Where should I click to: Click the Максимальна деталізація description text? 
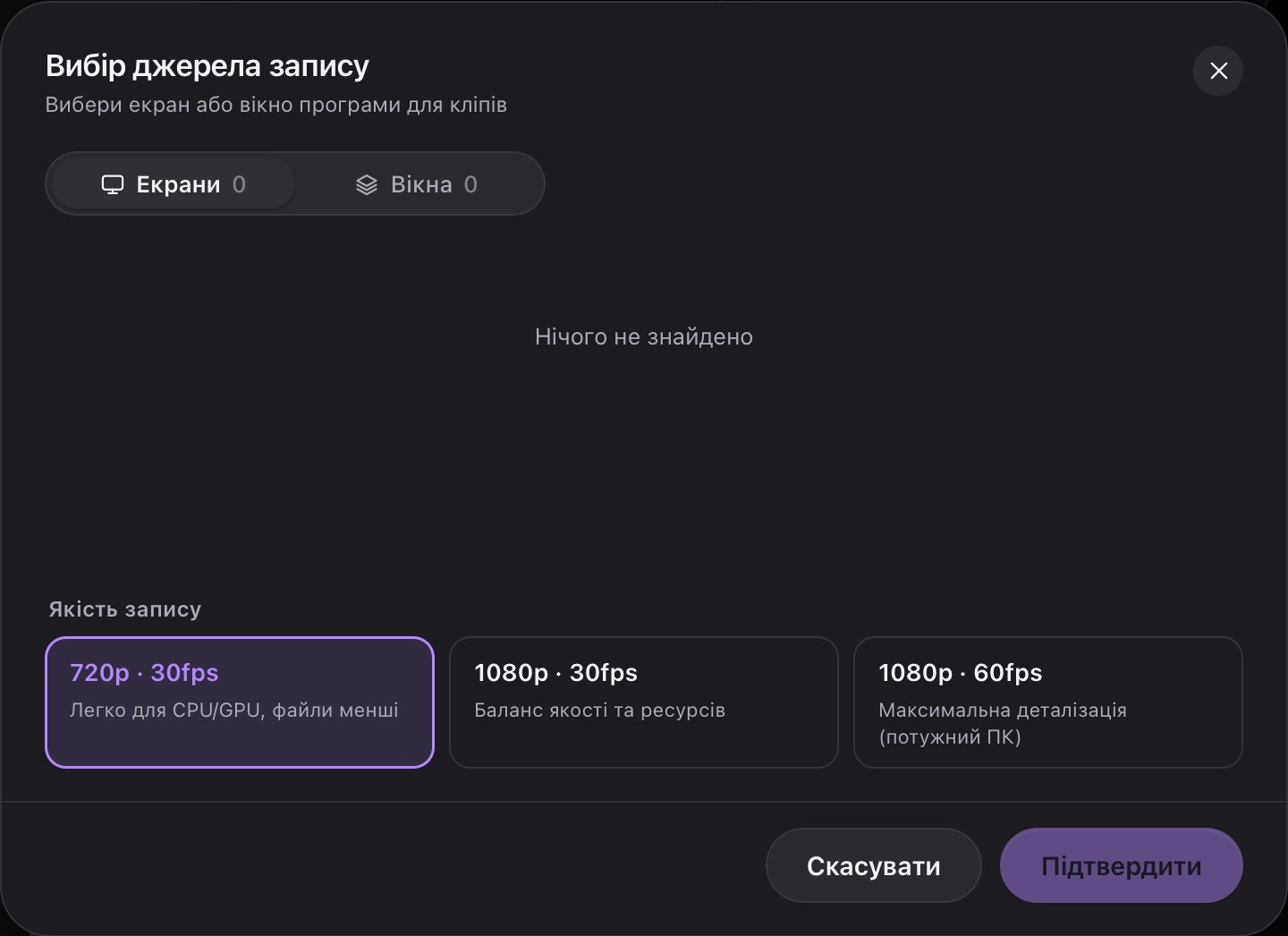[1003, 723]
